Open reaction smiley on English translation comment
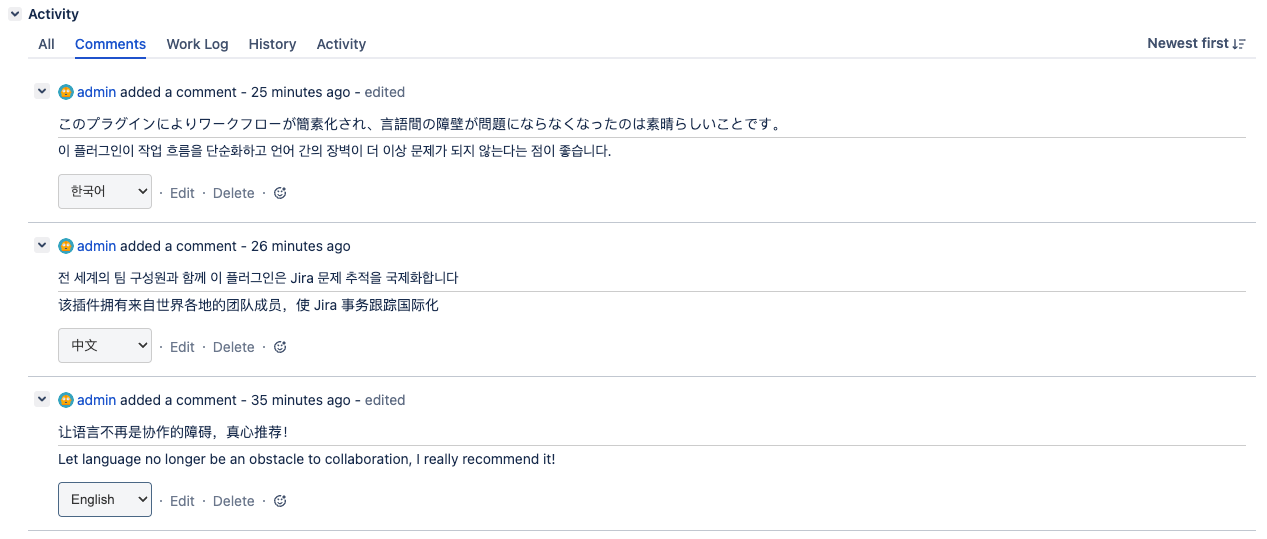The width and height of the screenshot is (1267, 539). click(280, 501)
